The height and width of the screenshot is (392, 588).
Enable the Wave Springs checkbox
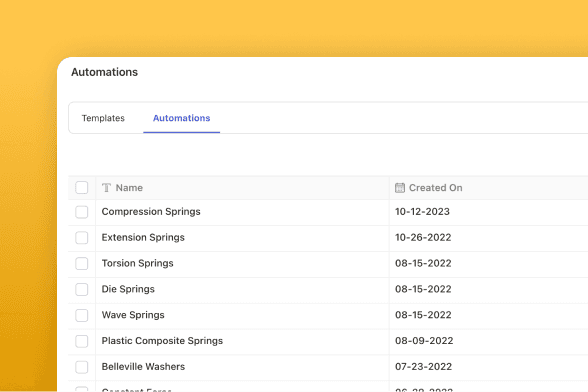[x=82, y=315]
